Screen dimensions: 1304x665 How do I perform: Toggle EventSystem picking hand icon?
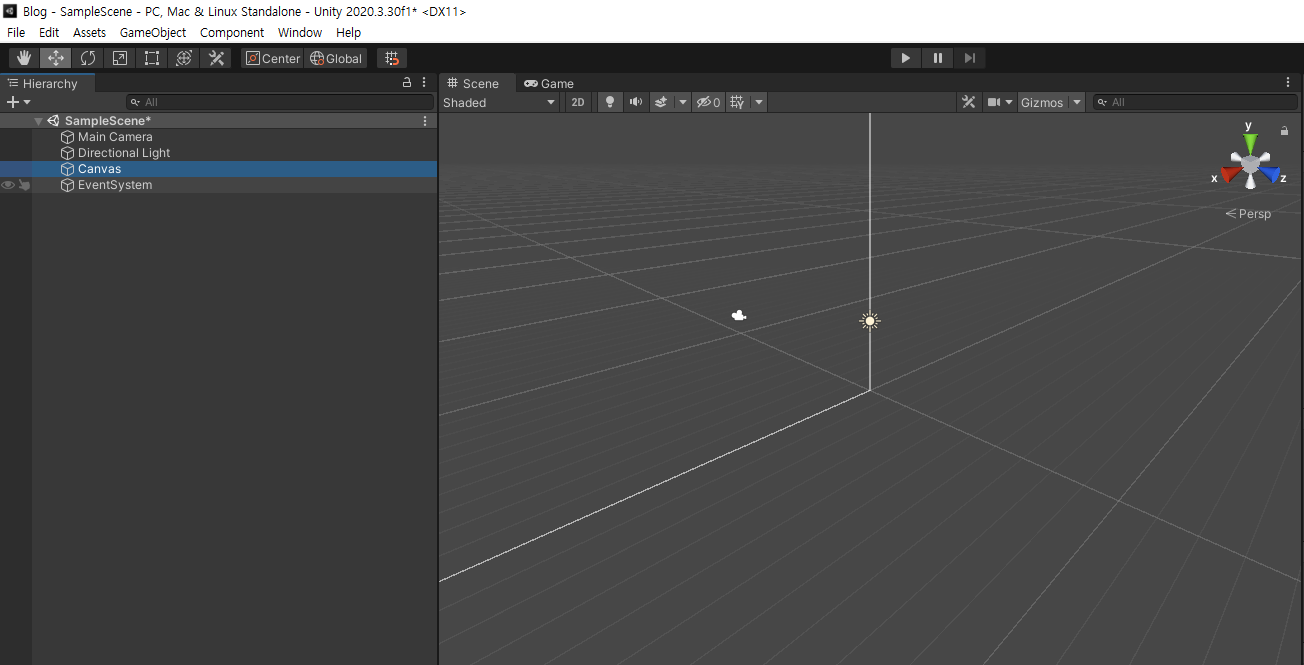[x=24, y=185]
